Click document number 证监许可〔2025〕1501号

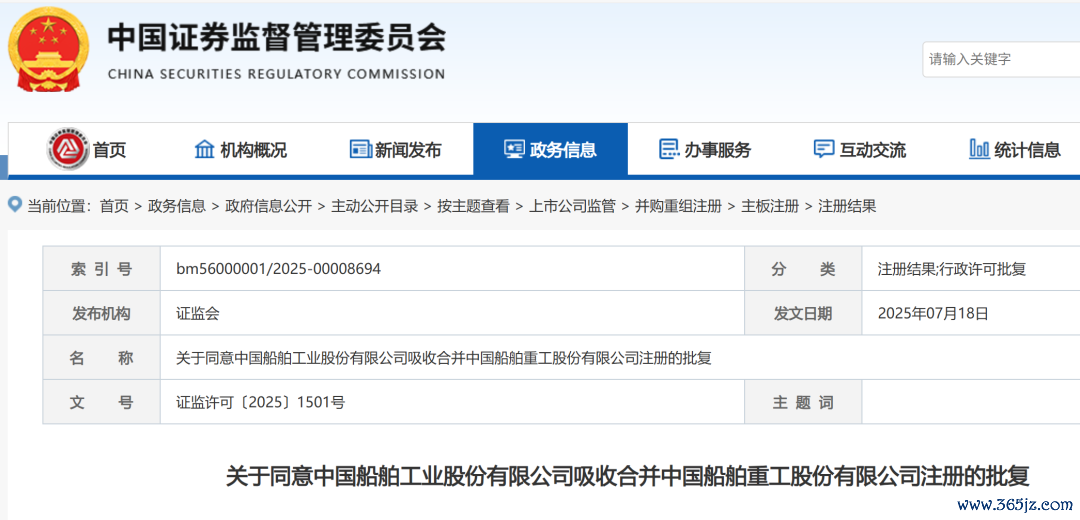coord(260,402)
